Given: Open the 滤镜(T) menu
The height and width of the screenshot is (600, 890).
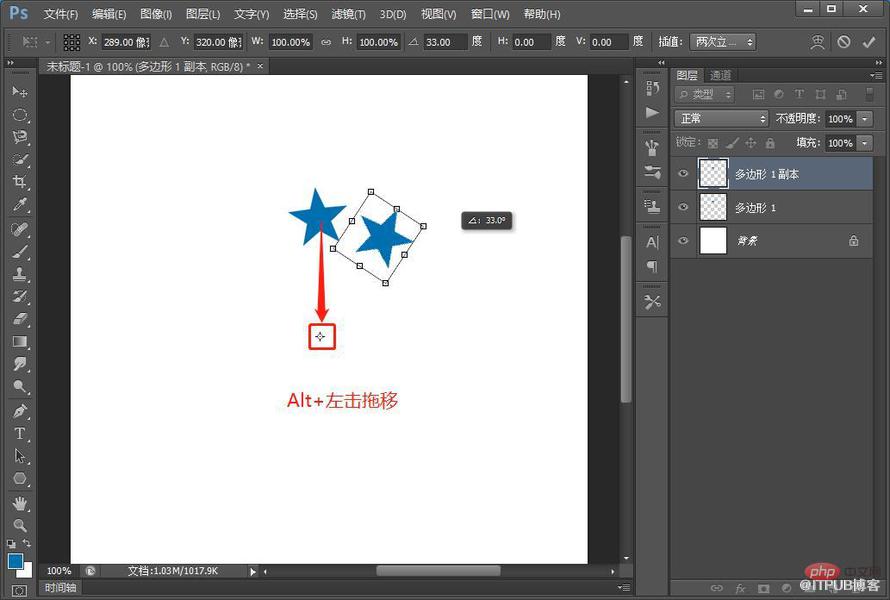Looking at the screenshot, I should (x=348, y=14).
